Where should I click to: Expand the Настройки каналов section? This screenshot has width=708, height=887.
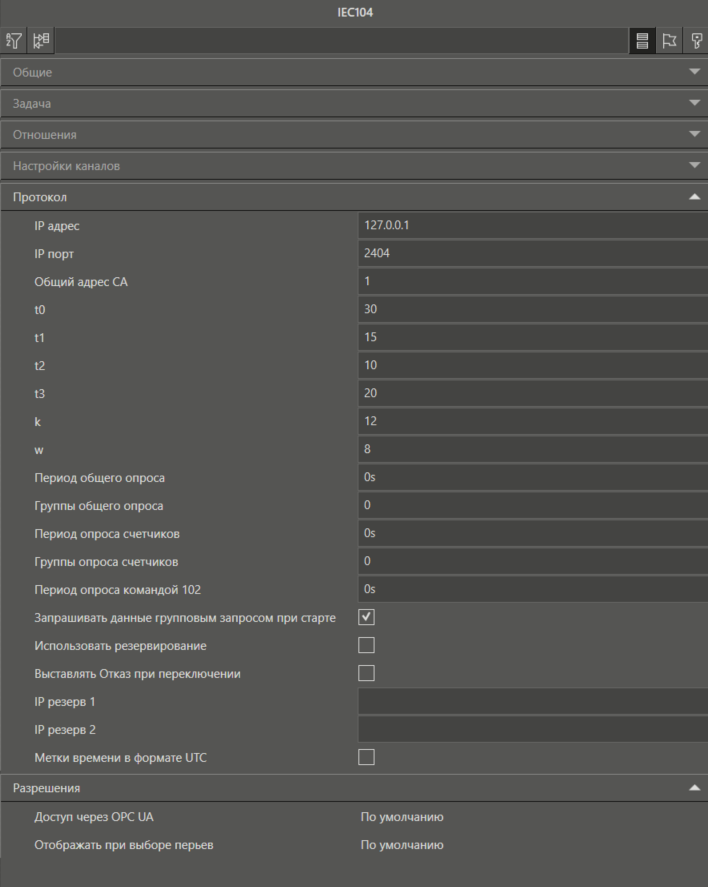point(354,165)
